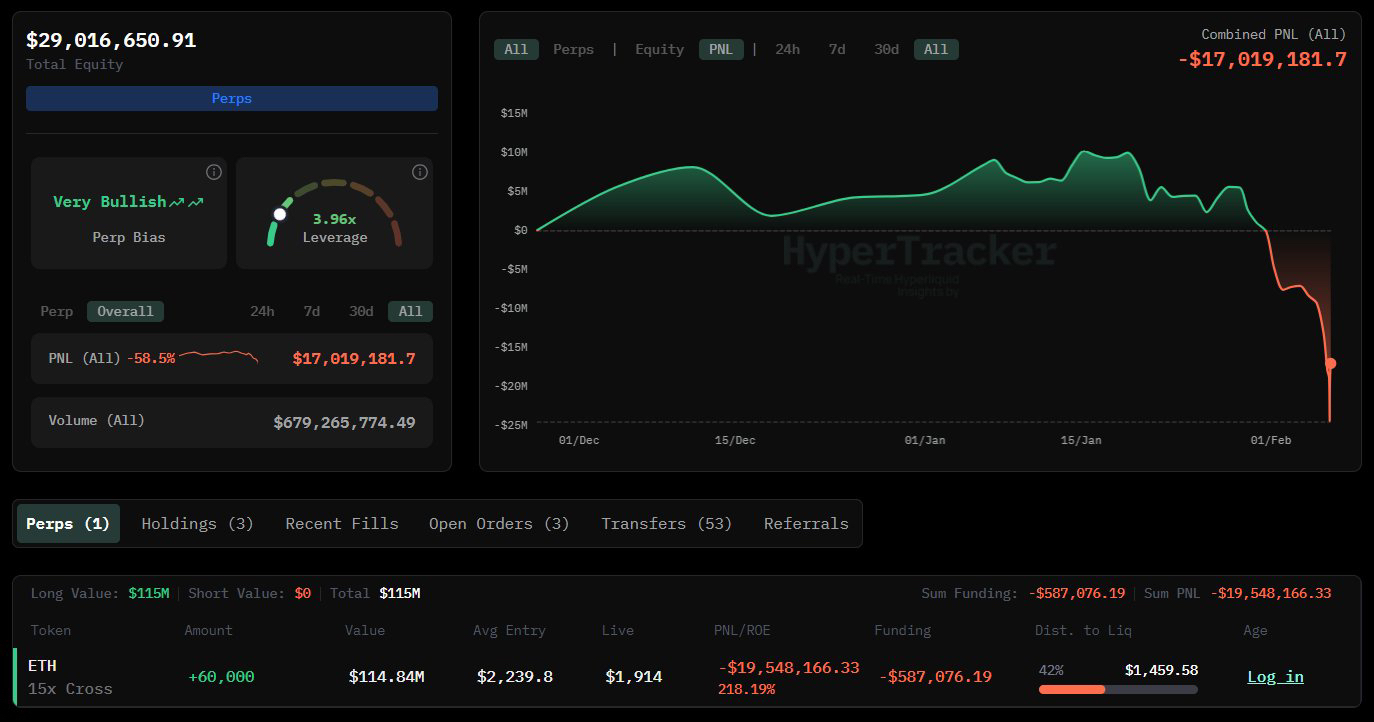
Task: Click the Log in link
Action: (x=1275, y=677)
